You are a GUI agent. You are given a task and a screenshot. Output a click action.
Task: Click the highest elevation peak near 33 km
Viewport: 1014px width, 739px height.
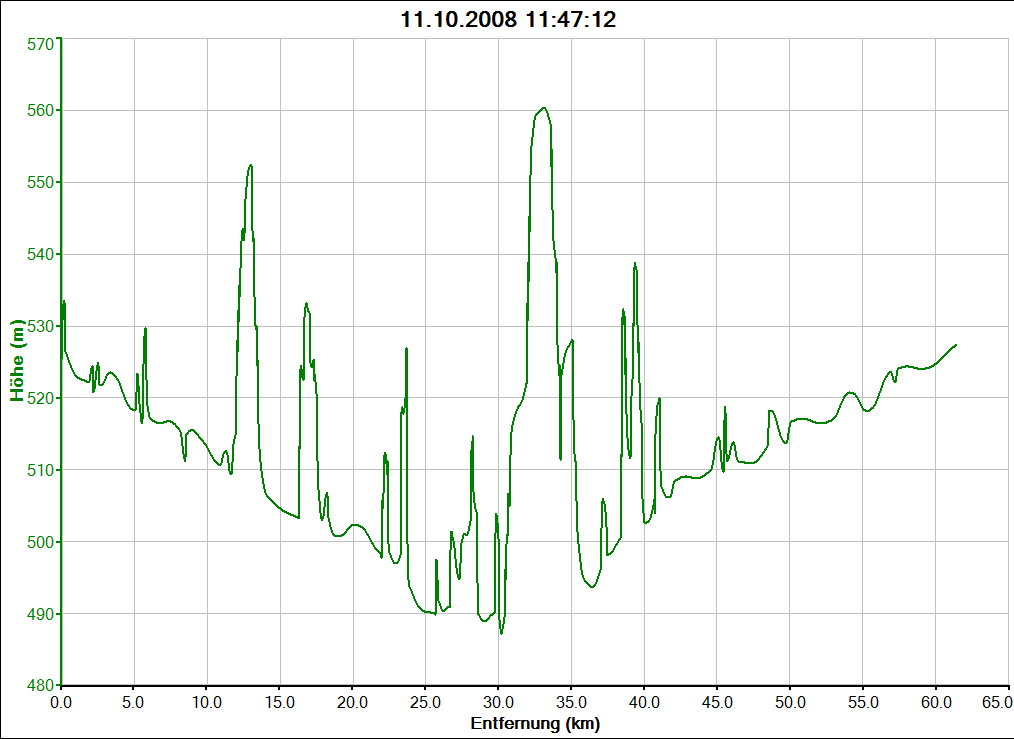[x=543, y=108]
